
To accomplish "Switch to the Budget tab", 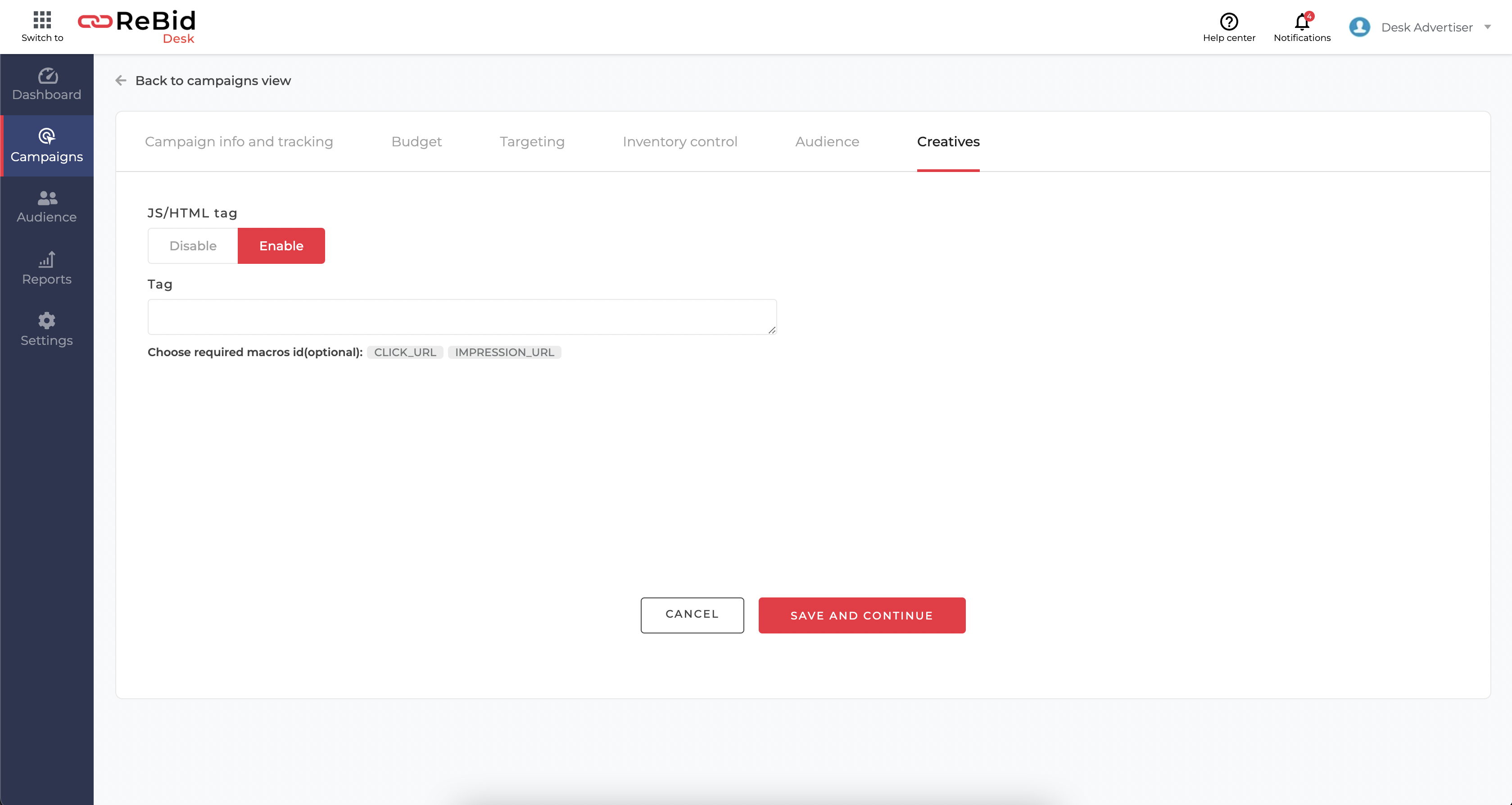I will click(x=416, y=141).
